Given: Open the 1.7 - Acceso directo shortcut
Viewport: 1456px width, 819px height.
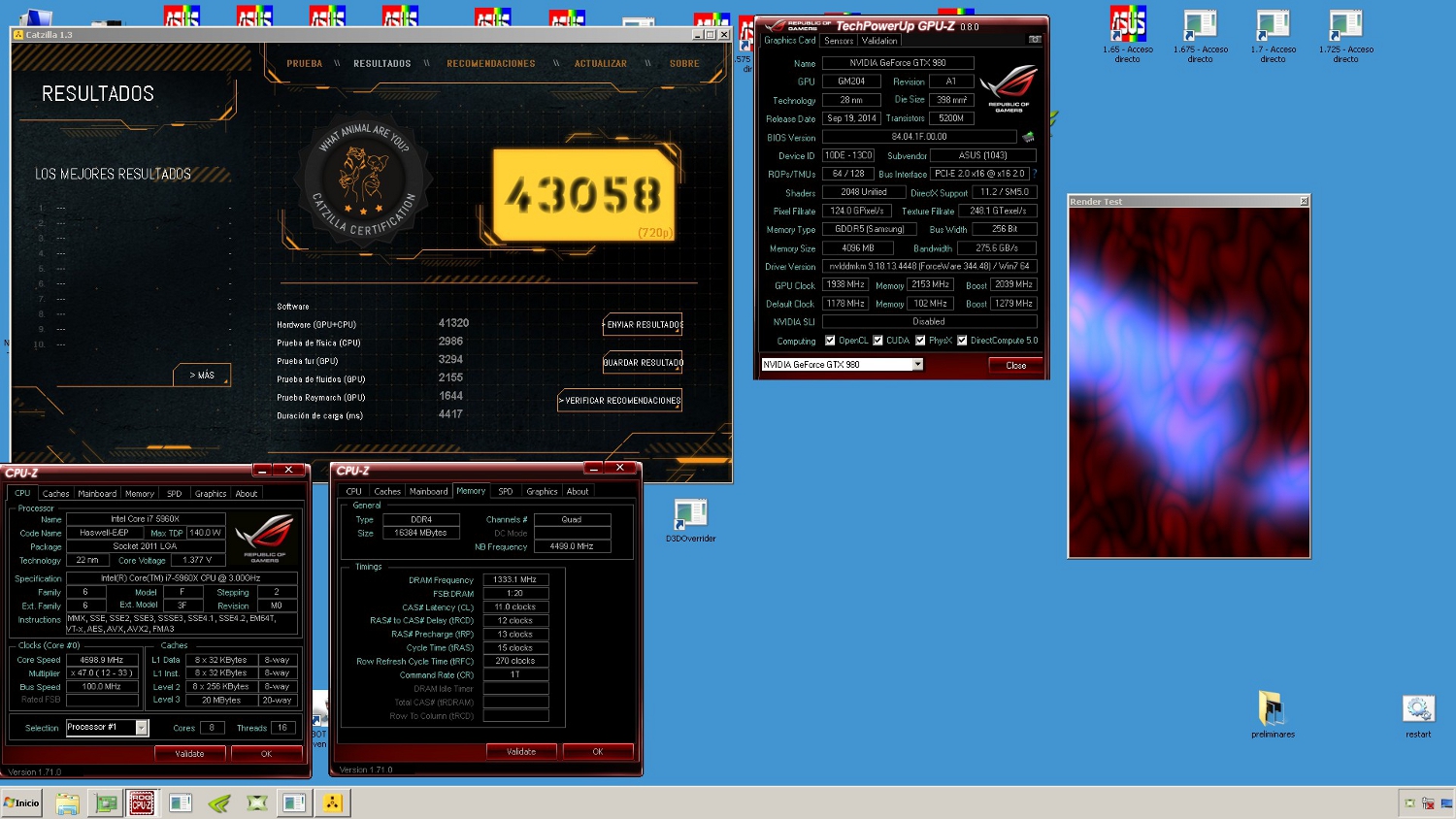Looking at the screenshot, I should [1273, 35].
